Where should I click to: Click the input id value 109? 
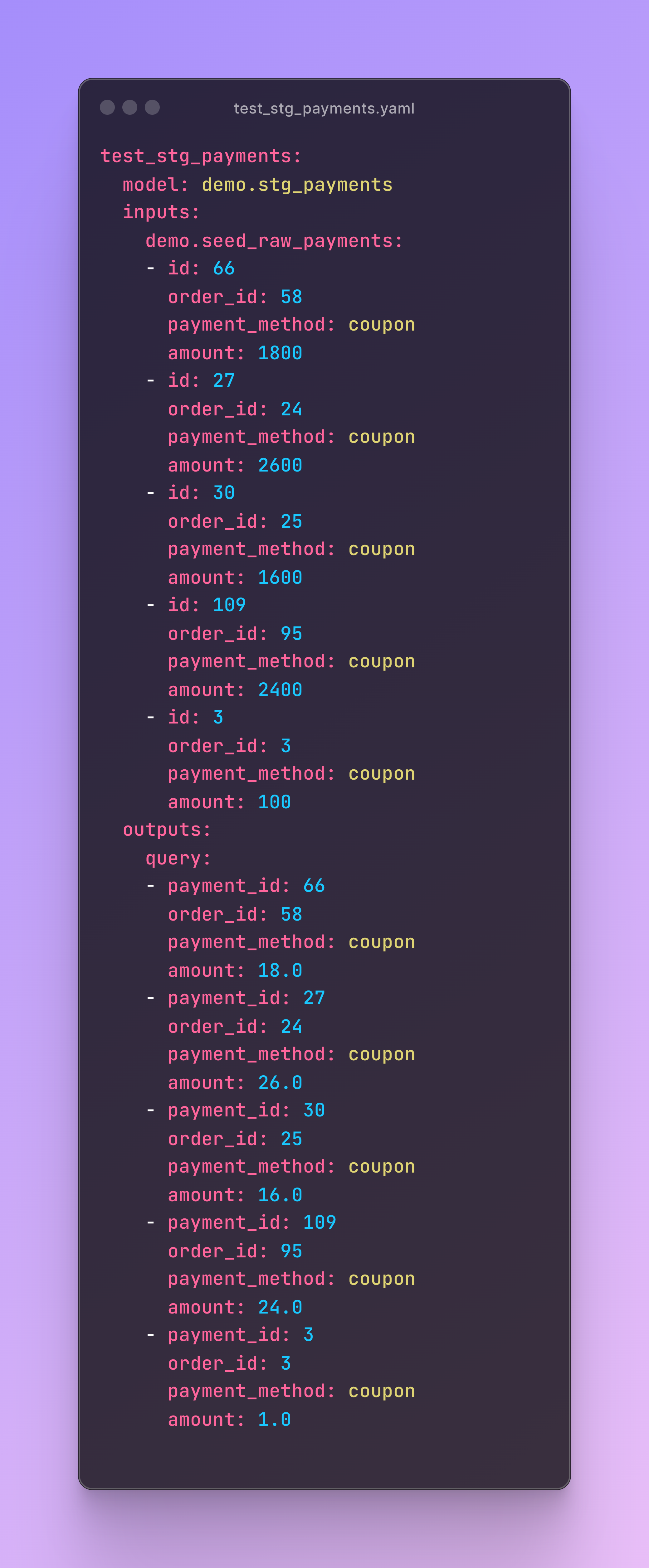coord(230,605)
